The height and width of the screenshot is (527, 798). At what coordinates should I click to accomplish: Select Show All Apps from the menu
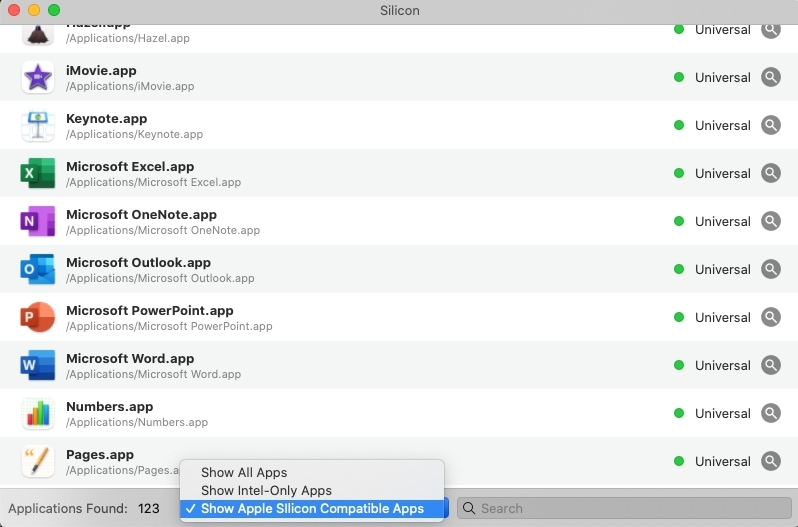(244, 472)
